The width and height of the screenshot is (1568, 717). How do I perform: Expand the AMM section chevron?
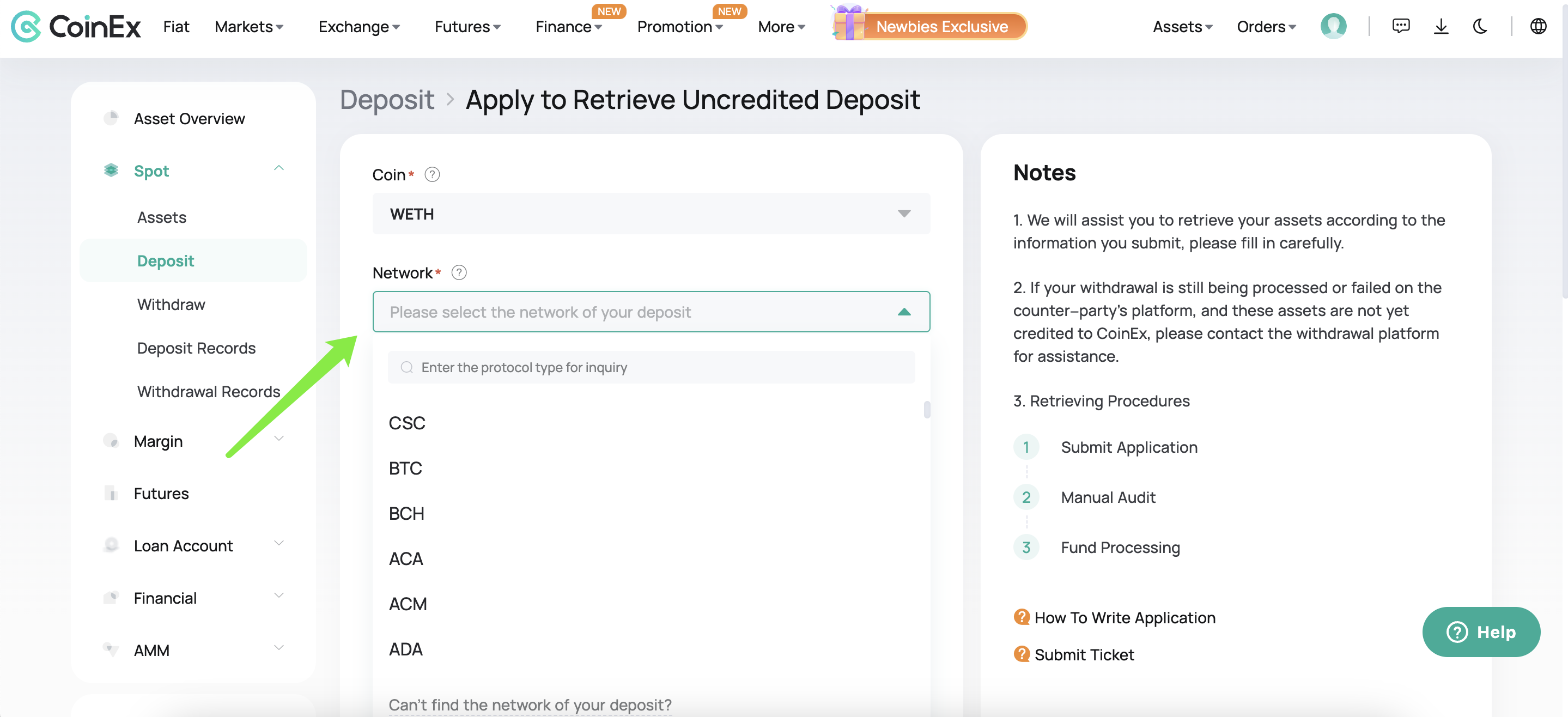tap(279, 648)
